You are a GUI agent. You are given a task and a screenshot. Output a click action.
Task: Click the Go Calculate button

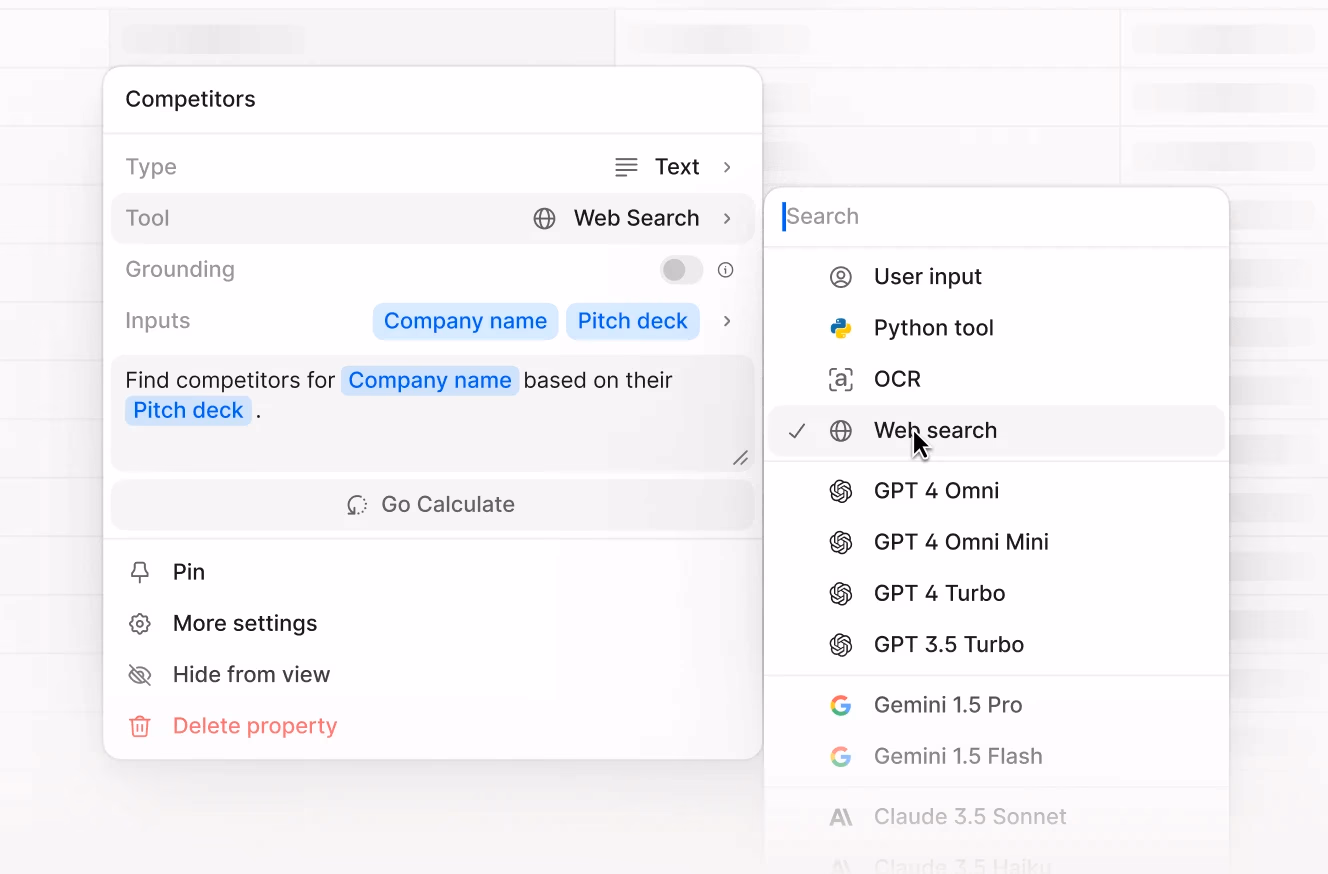433,505
